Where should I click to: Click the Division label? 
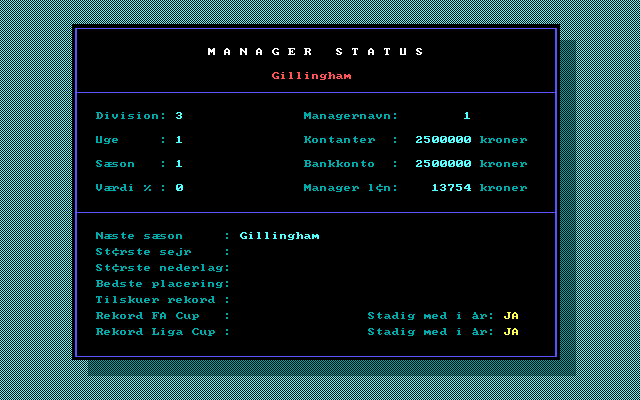131,116
